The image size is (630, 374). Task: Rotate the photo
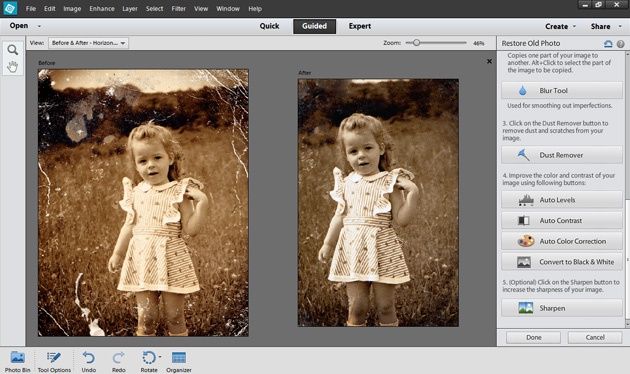click(149, 361)
